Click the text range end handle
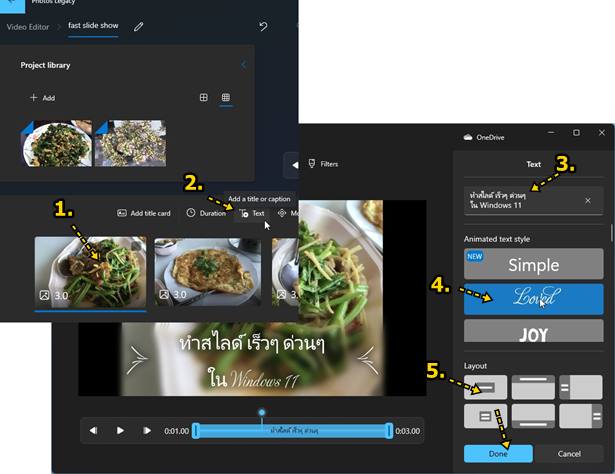The image size is (615, 474). coord(389,430)
